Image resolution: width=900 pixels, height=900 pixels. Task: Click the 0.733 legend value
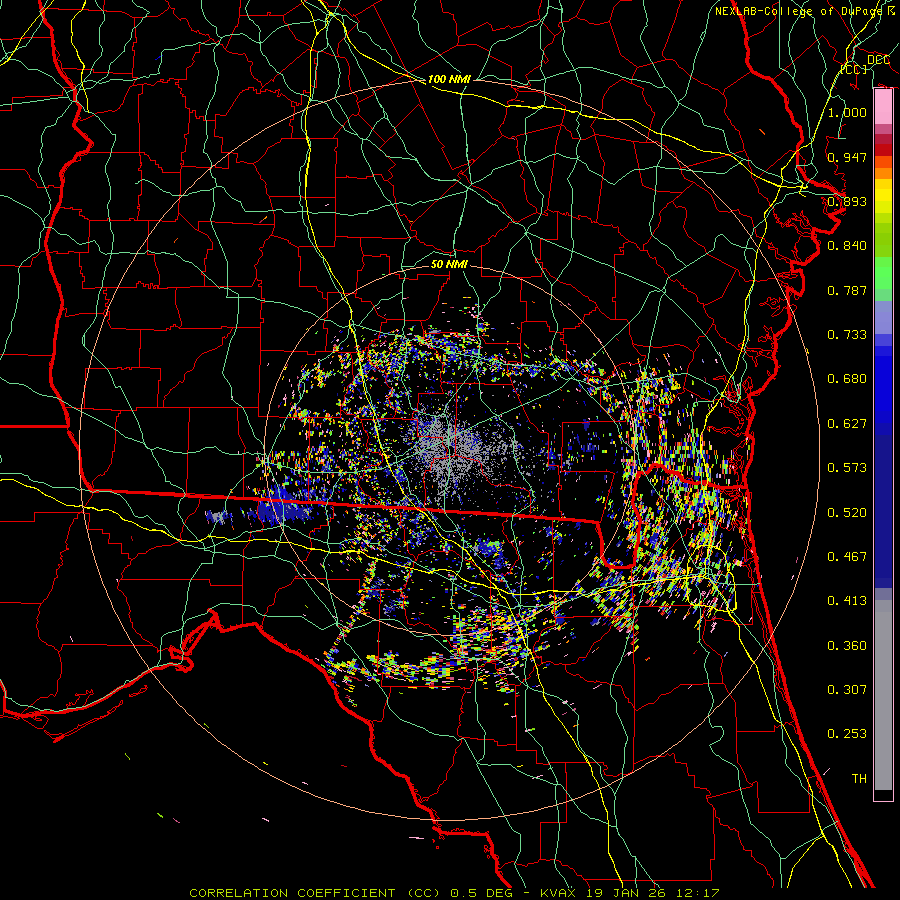coord(847,335)
